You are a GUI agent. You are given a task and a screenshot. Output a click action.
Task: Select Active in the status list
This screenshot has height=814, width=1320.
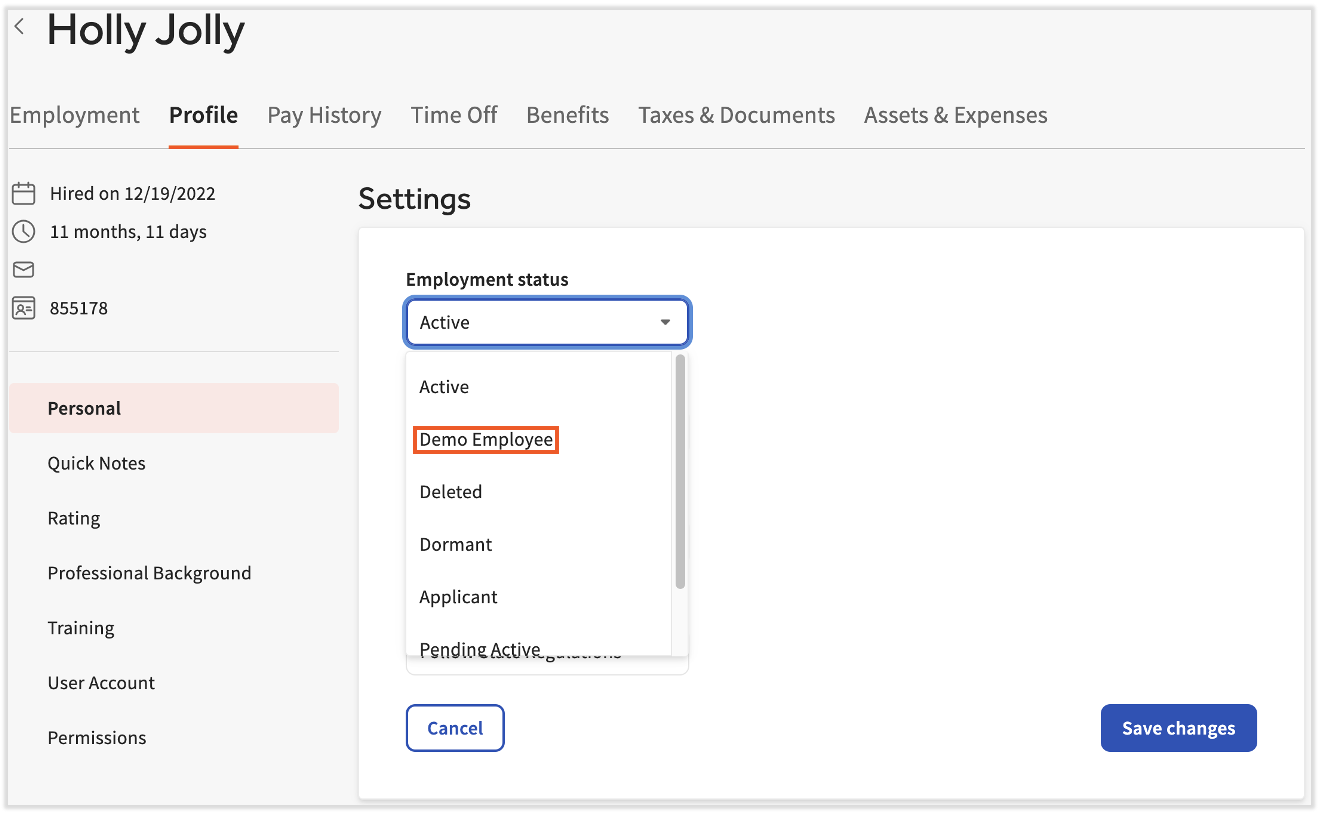click(444, 387)
